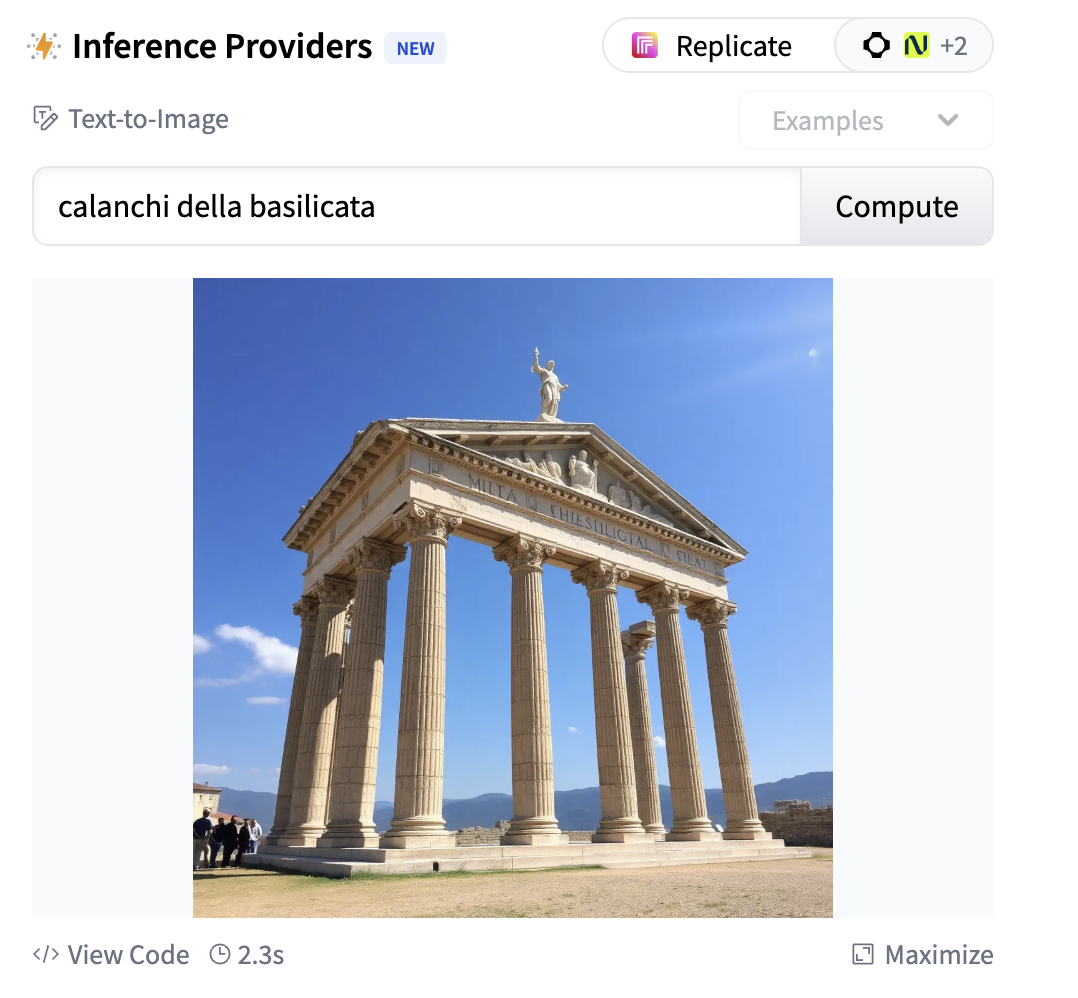This screenshot has width=1078, height=998.
Task: Select the green N provider icon
Action: click(916, 45)
